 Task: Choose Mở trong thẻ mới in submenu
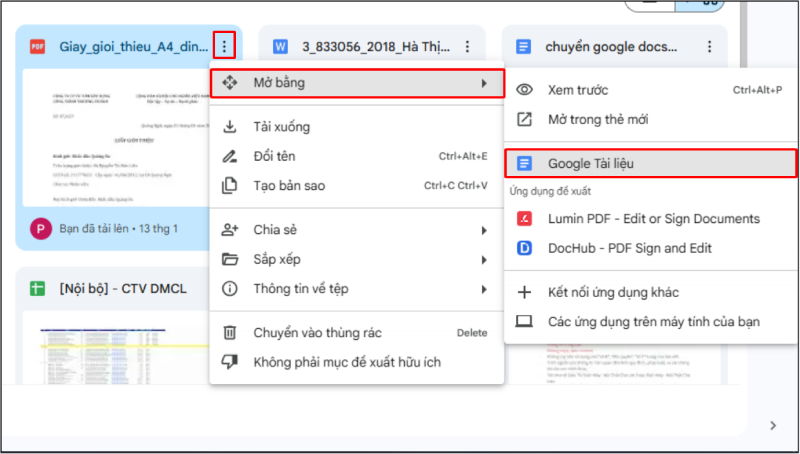[x=652, y=119]
